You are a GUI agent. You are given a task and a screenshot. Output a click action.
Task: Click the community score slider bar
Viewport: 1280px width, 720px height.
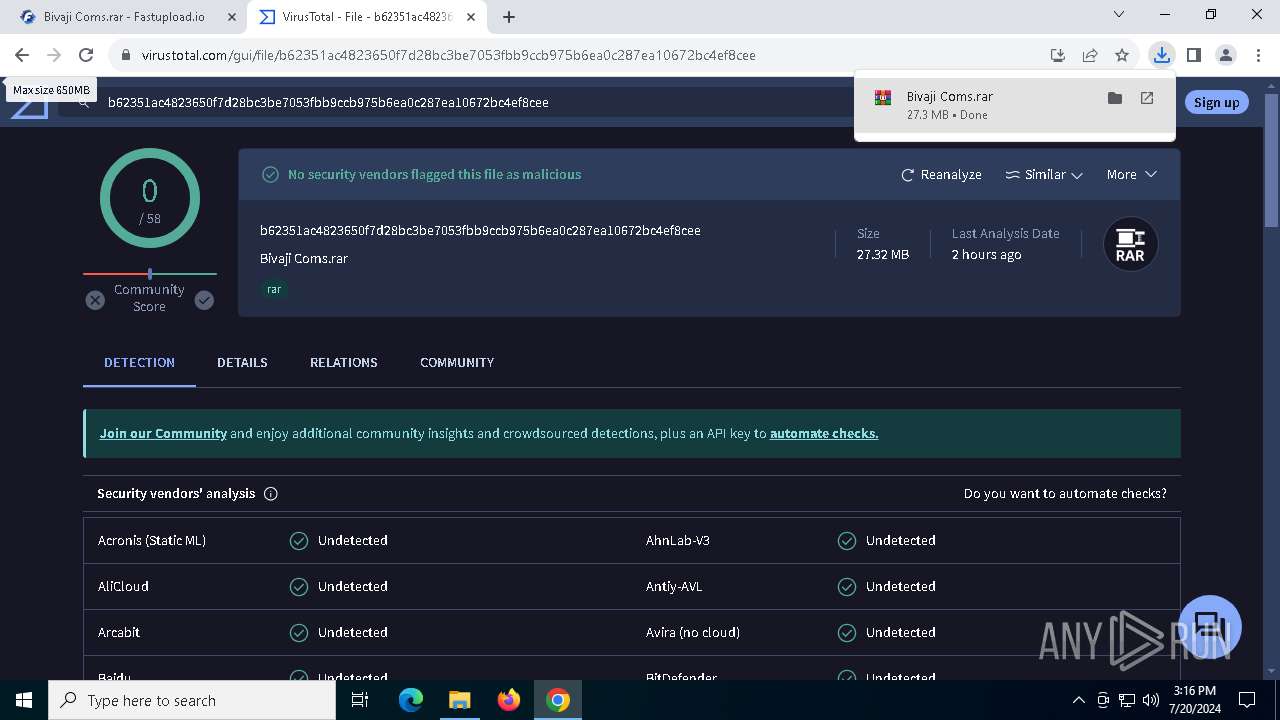pos(150,273)
